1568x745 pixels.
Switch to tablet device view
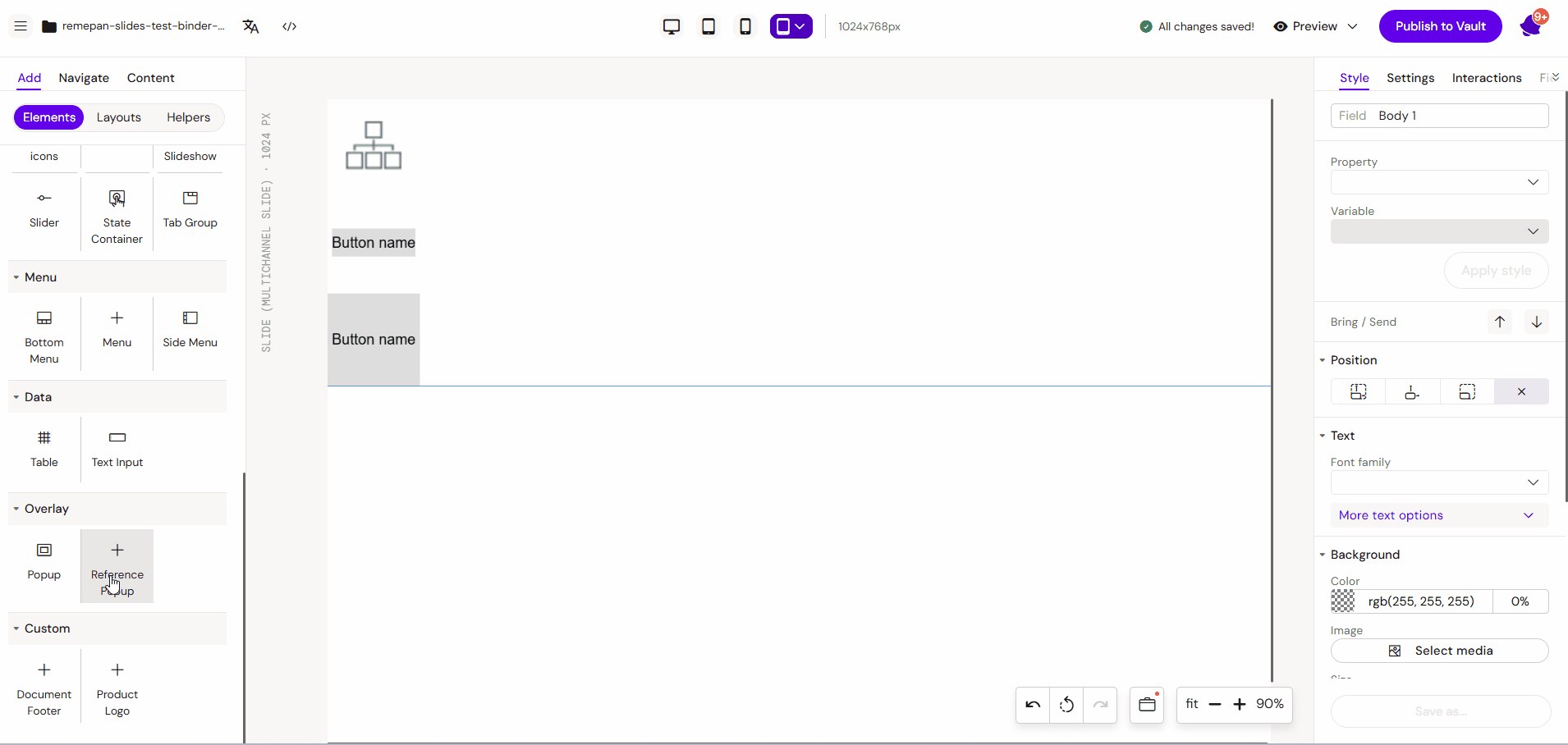coord(708,26)
